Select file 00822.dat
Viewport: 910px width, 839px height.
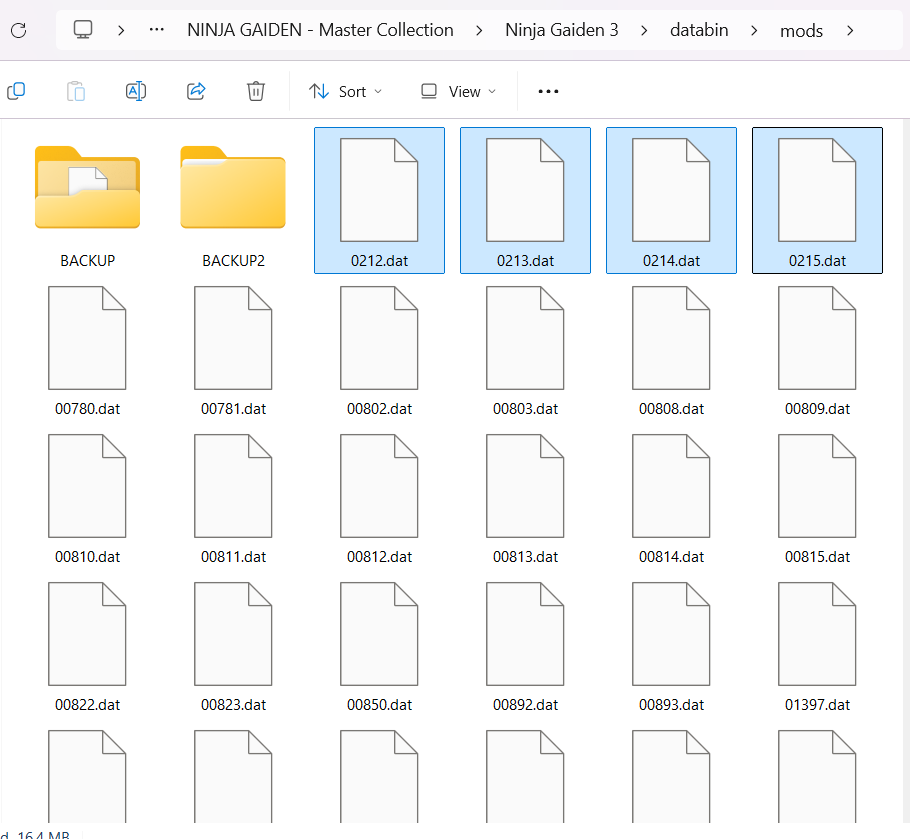point(88,646)
